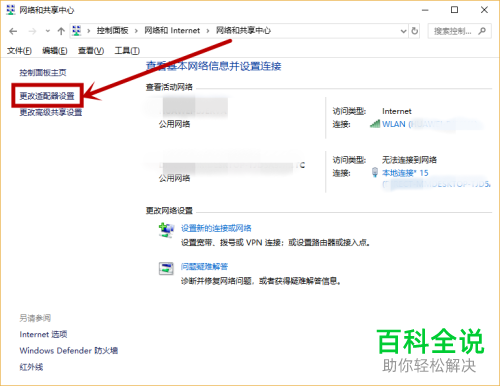
Task: Open the 文件(F) menu
Action: pyautogui.click(x=19, y=51)
